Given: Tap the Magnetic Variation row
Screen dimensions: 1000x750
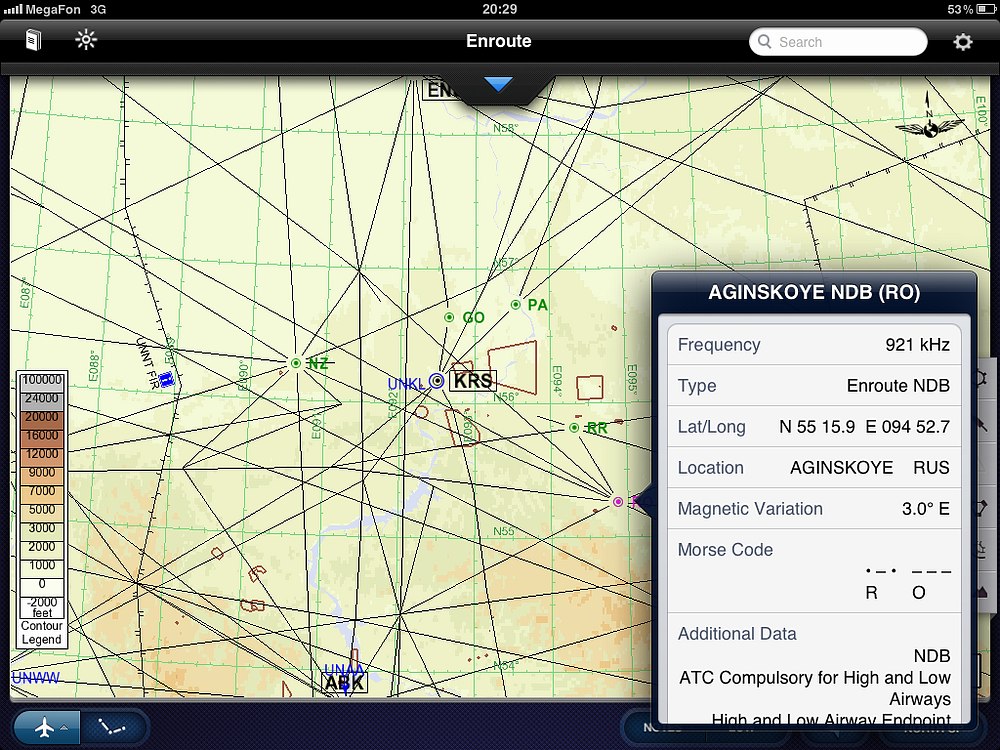Looking at the screenshot, I should click(x=813, y=509).
